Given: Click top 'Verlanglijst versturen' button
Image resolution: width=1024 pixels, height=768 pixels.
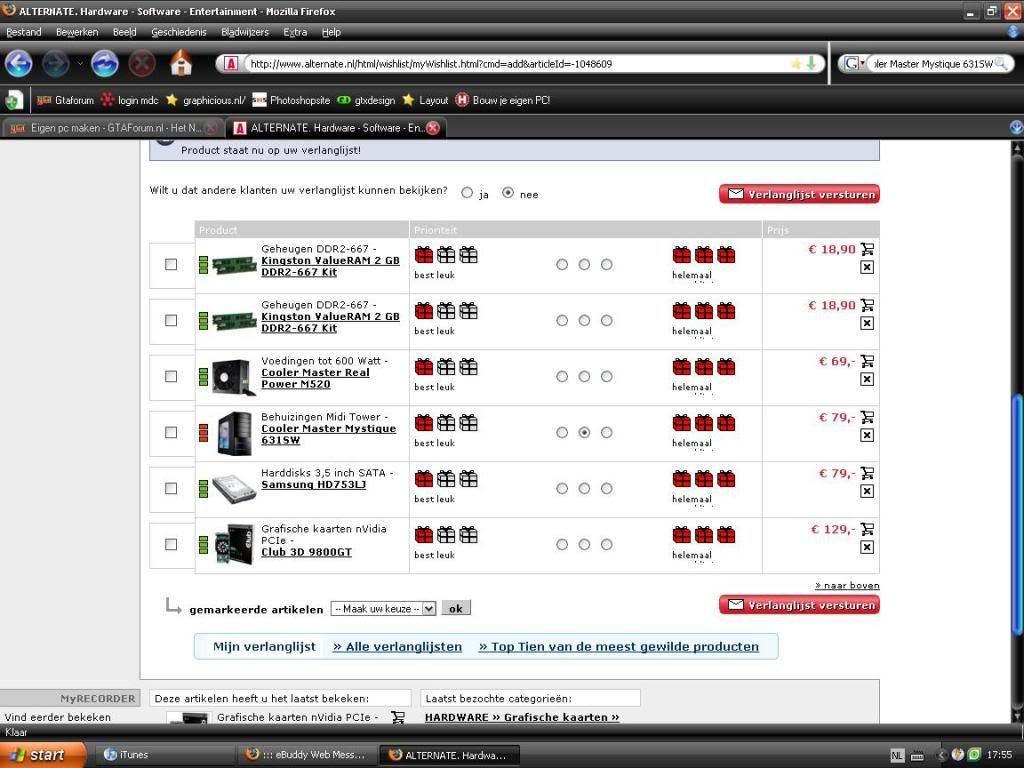Looking at the screenshot, I should point(799,194).
